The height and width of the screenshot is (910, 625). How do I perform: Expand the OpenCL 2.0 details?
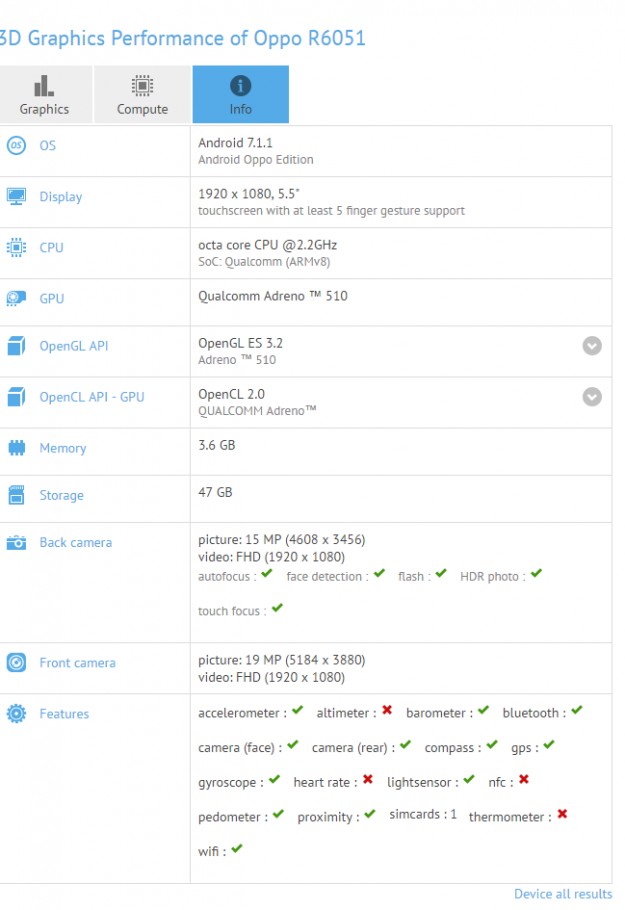click(592, 397)
